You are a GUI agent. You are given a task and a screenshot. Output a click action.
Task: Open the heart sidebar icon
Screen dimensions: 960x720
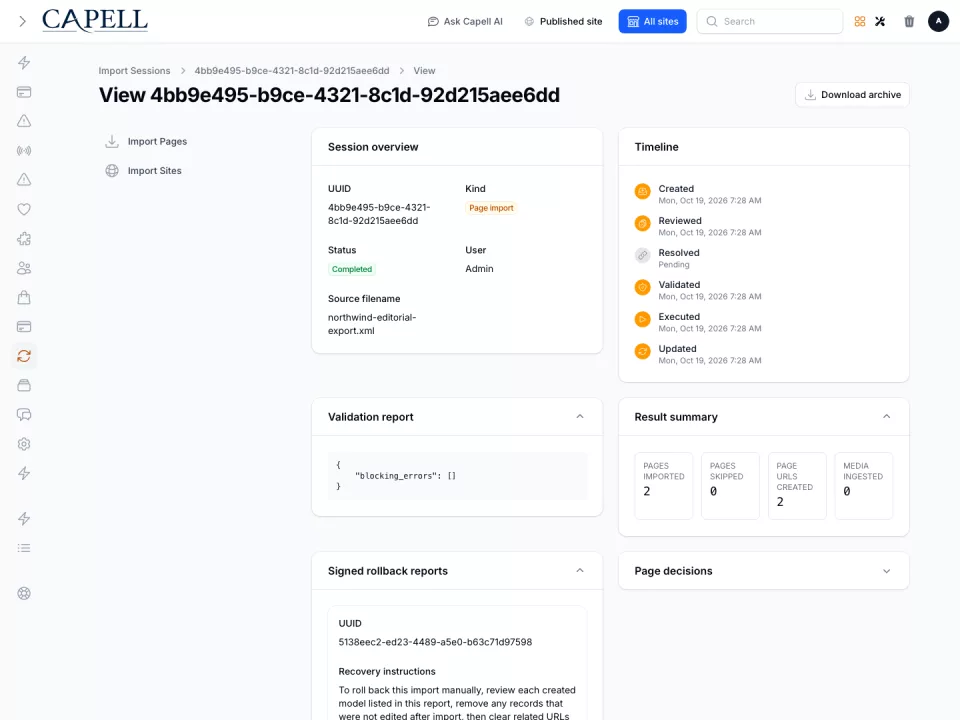pyautogui.click(x=24, y=209)
